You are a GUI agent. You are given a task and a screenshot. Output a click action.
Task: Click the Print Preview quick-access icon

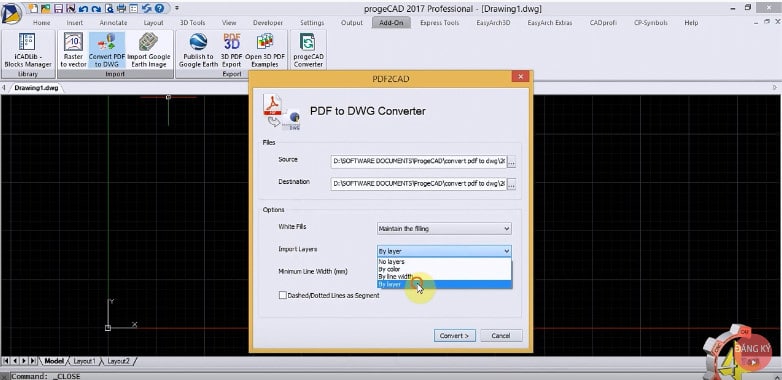point(109,8)
